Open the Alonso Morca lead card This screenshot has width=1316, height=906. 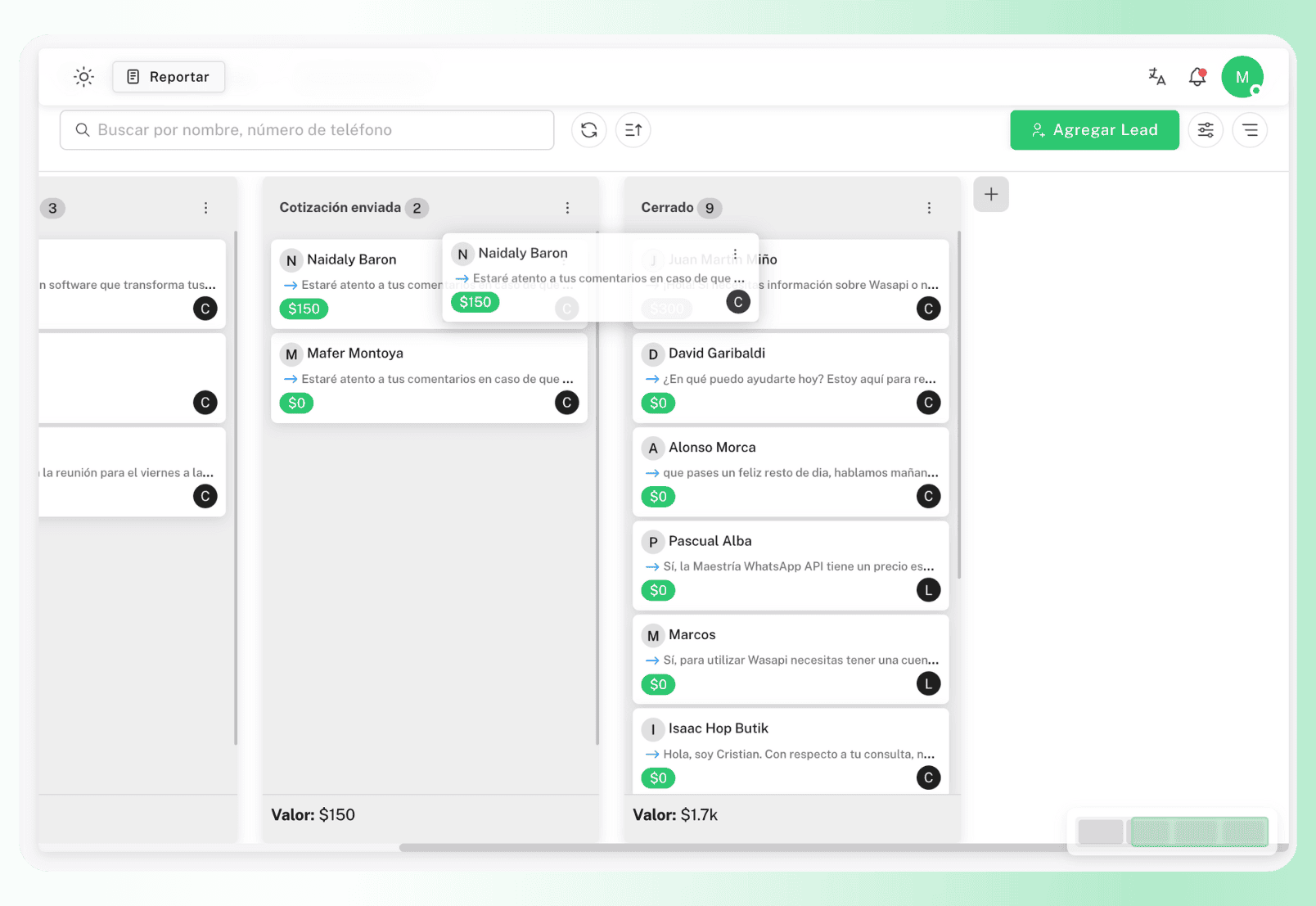[791, 472]
